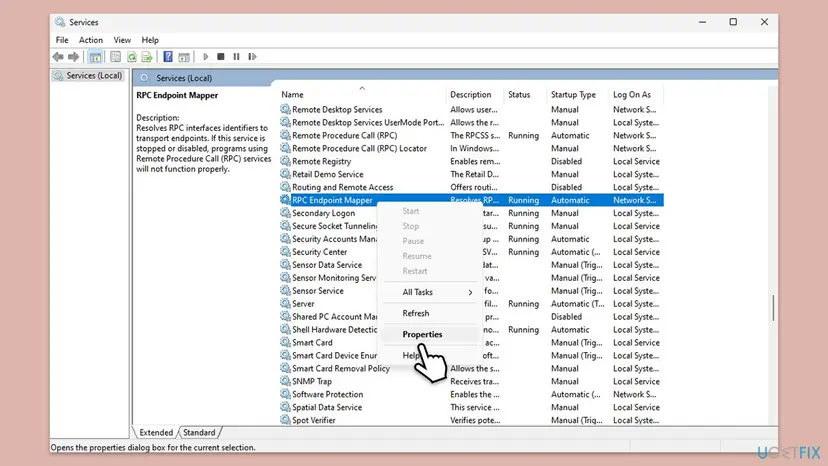
Task: Sort by the Name column header
Action: pyautogui.click(x=362, y=95)
